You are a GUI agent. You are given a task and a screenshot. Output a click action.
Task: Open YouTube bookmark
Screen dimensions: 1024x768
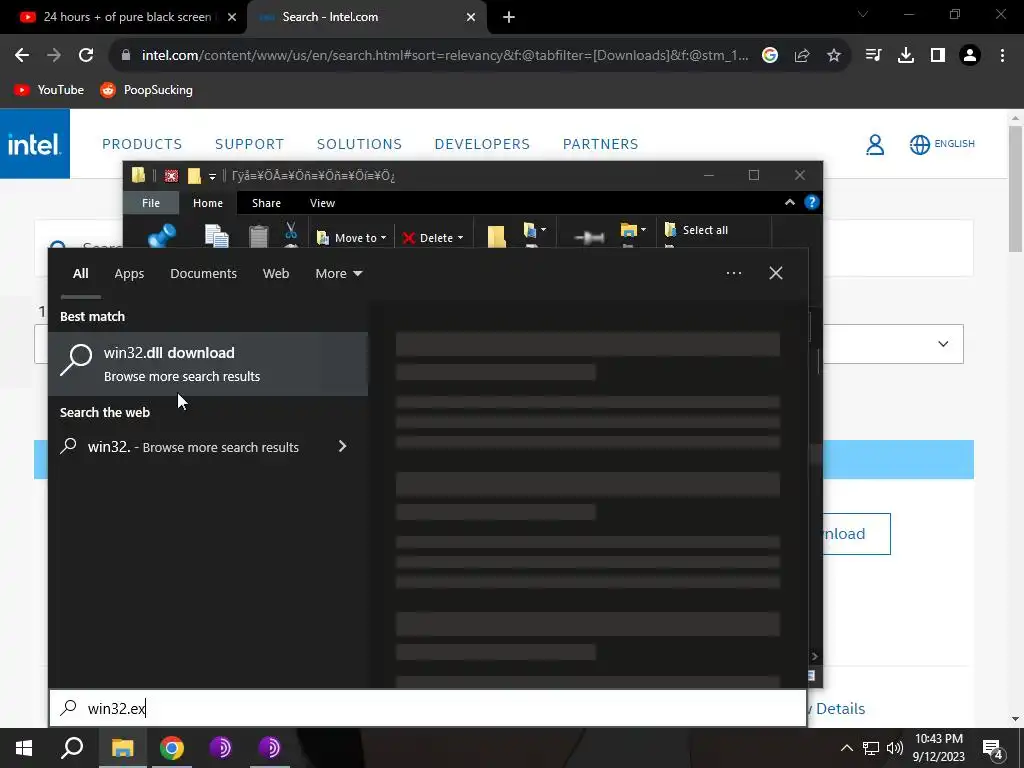coord(49,90)
